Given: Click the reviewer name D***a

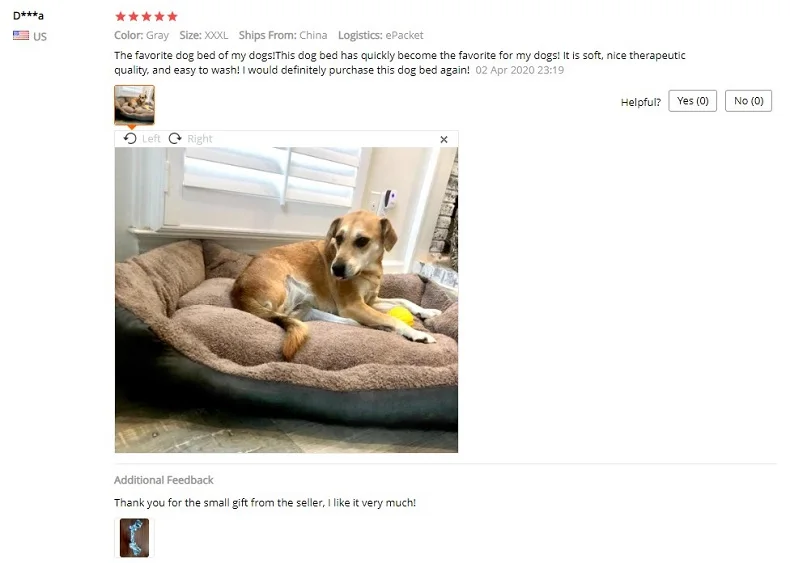Looking at the screenshot, I should tap(28, 16).
